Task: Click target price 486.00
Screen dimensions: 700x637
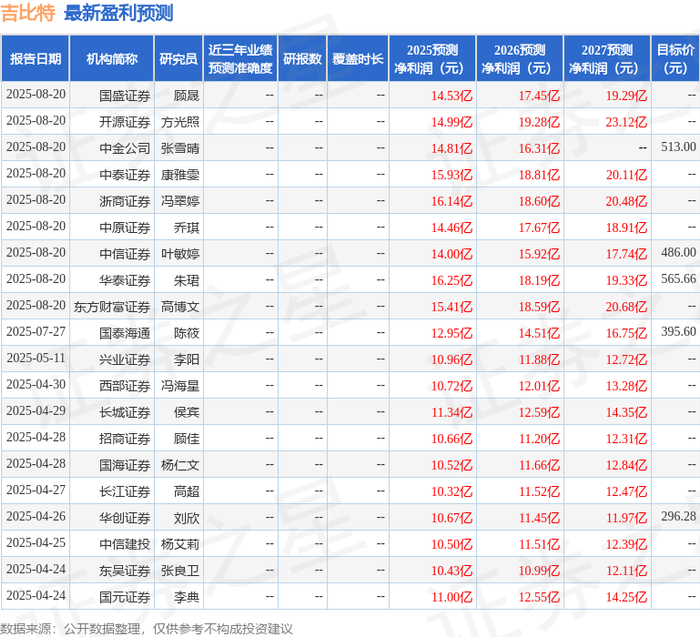Action: [679, 253]
